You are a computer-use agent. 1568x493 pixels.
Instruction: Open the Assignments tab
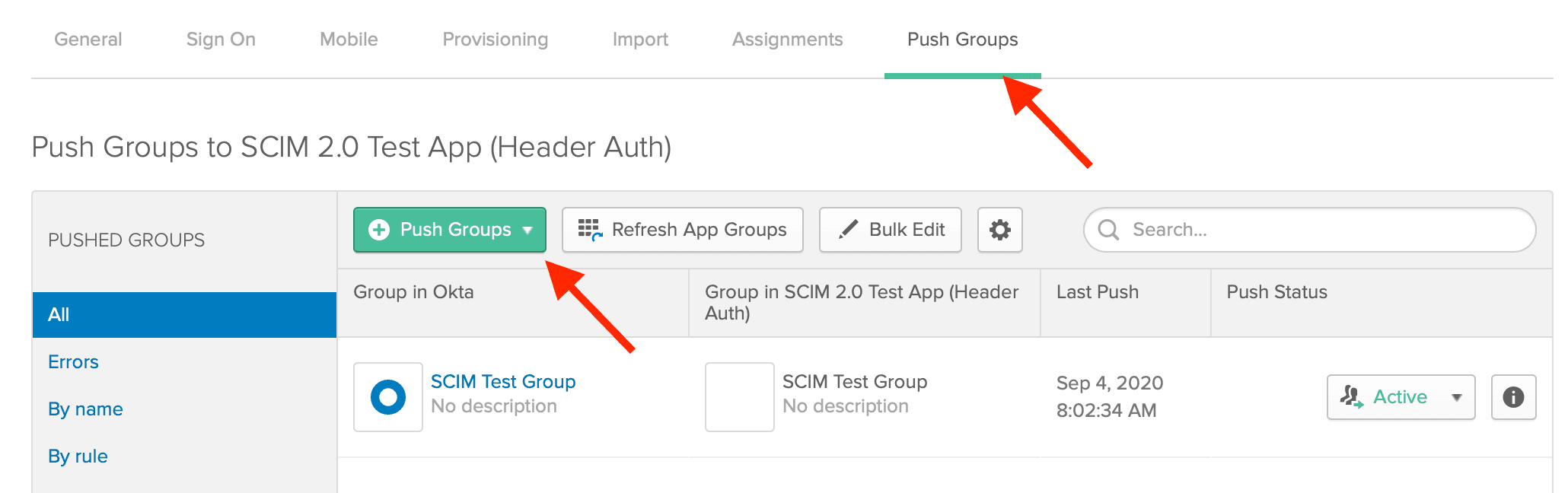pos(787,39)
